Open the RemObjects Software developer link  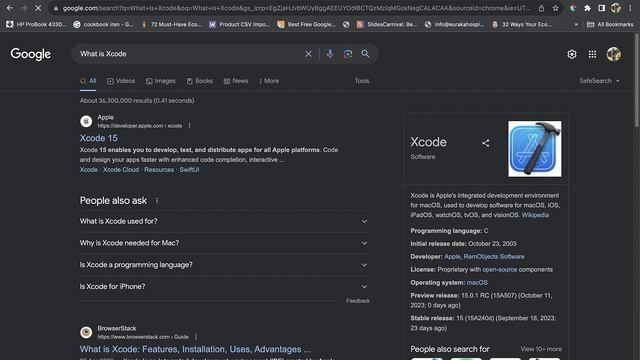click(x=494, y=257)
